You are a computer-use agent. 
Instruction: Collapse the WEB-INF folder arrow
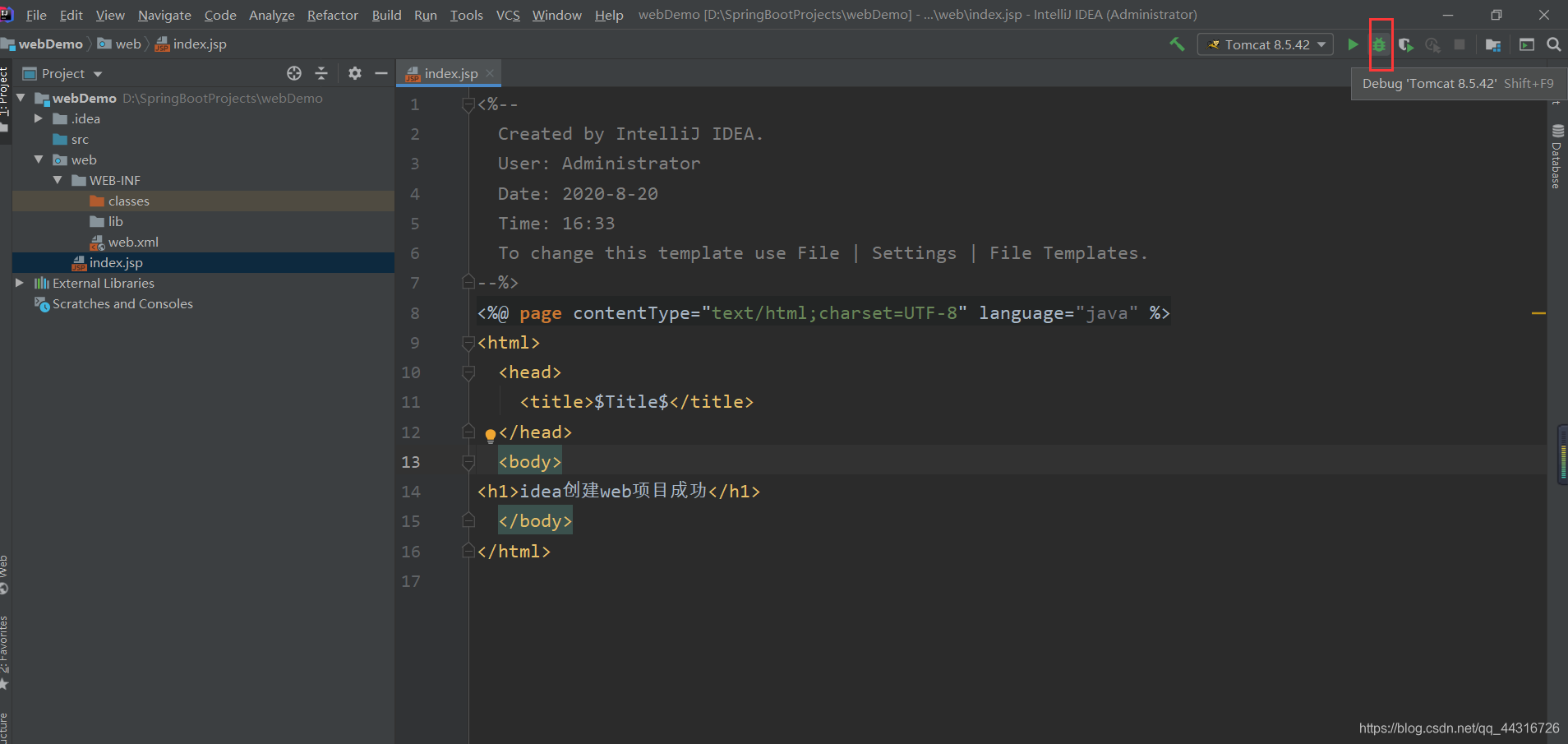[x=58, y=180]
